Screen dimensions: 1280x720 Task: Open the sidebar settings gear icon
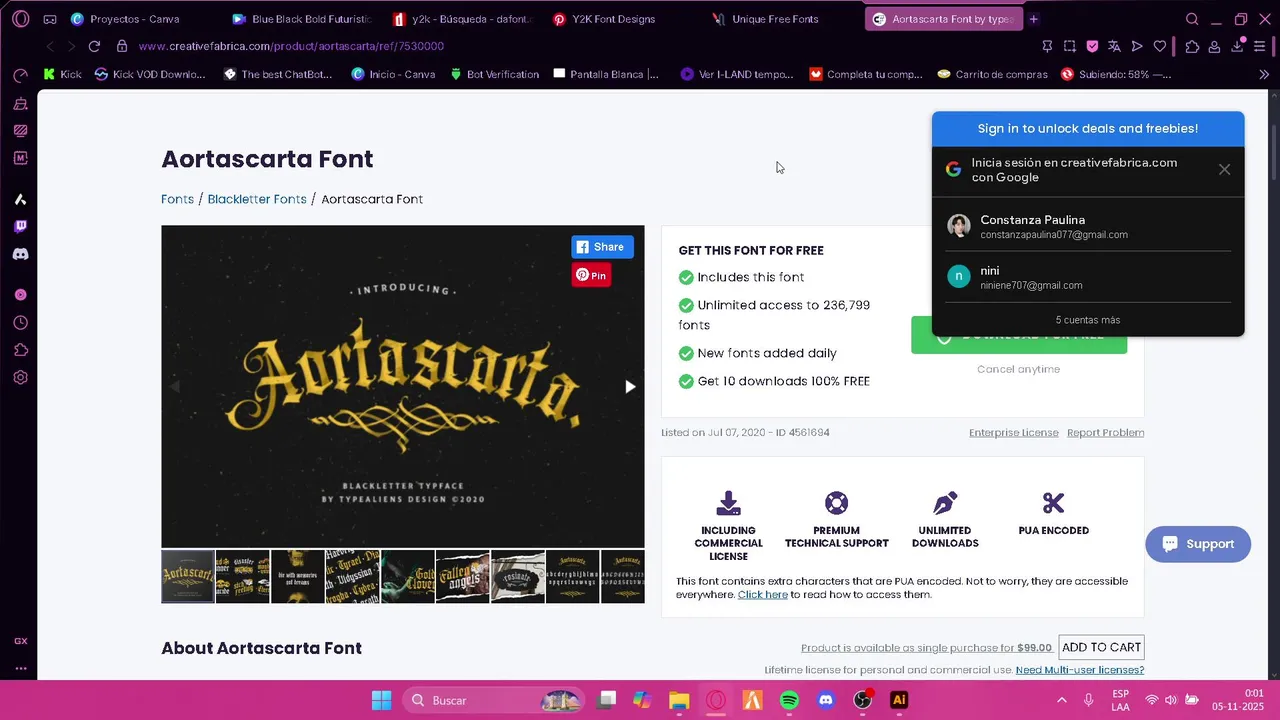[x=20, y=378]
